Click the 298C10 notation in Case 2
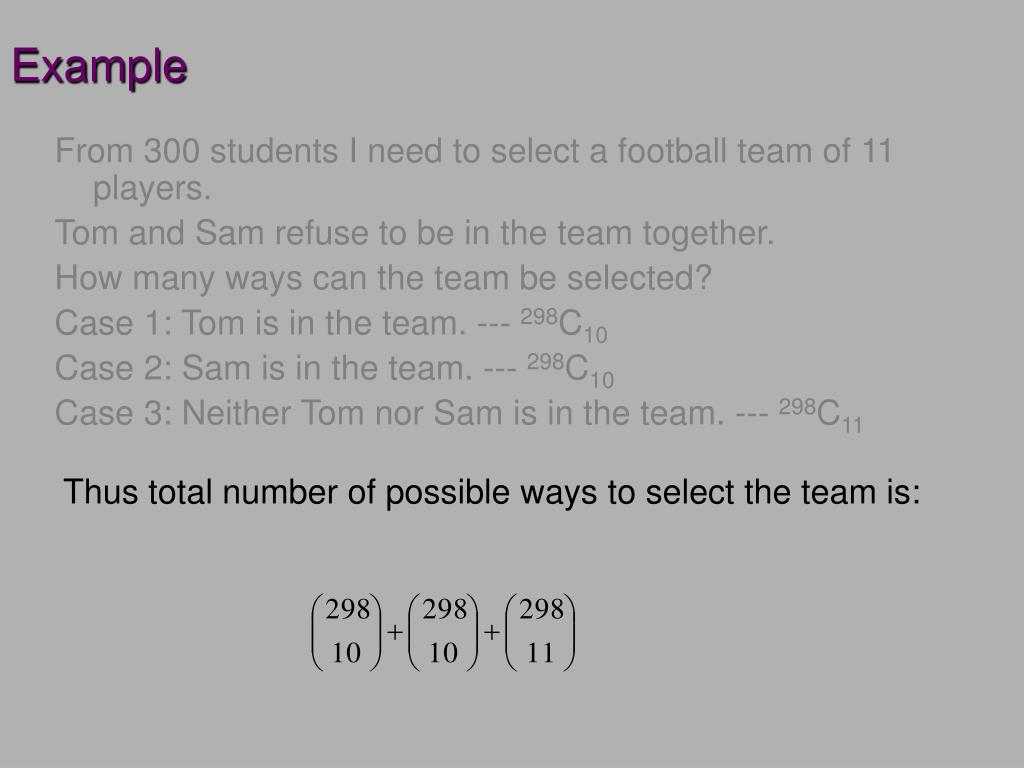This screenshot has height=768, width=1024. (x=570, y=370)
